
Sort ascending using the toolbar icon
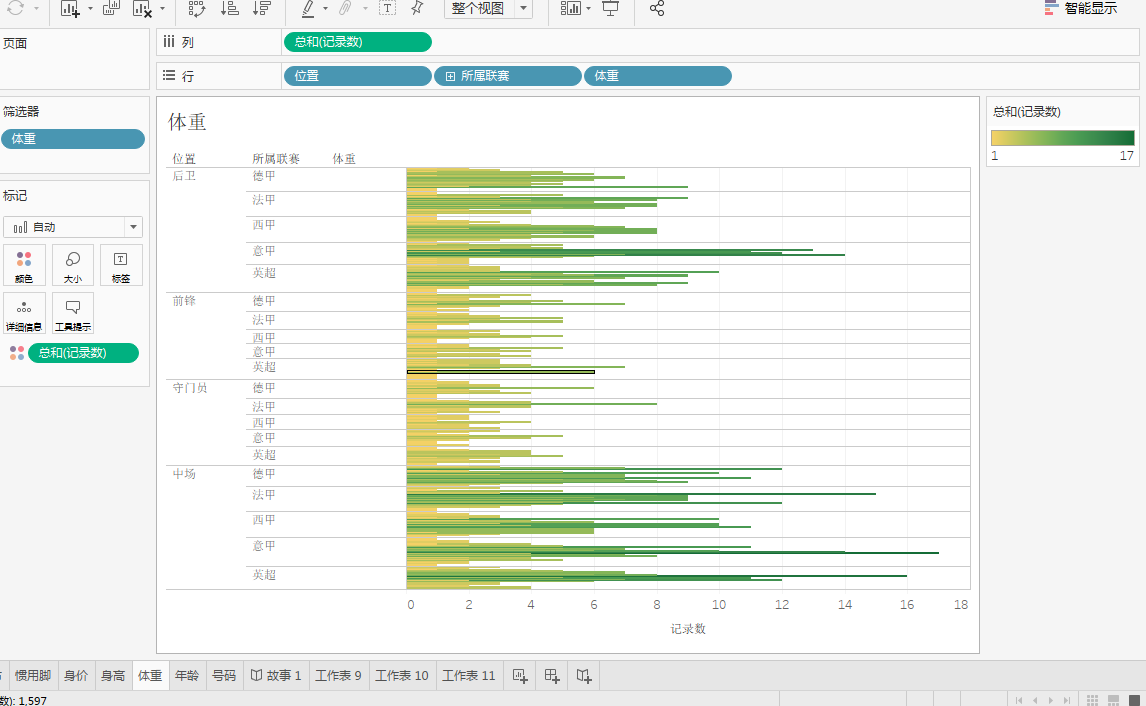[x=229, y=9]
